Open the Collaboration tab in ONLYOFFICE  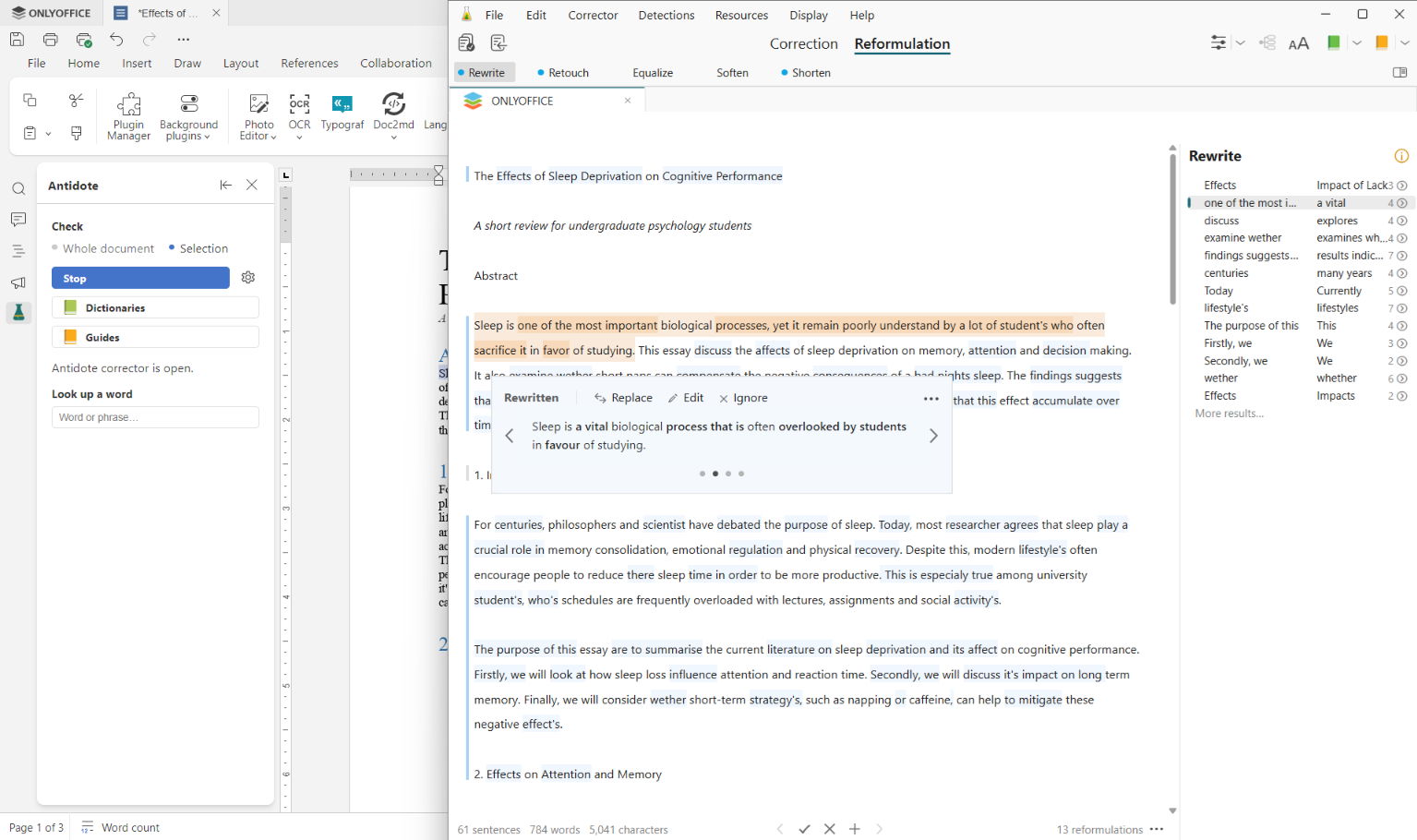click(x=396, y=63)
